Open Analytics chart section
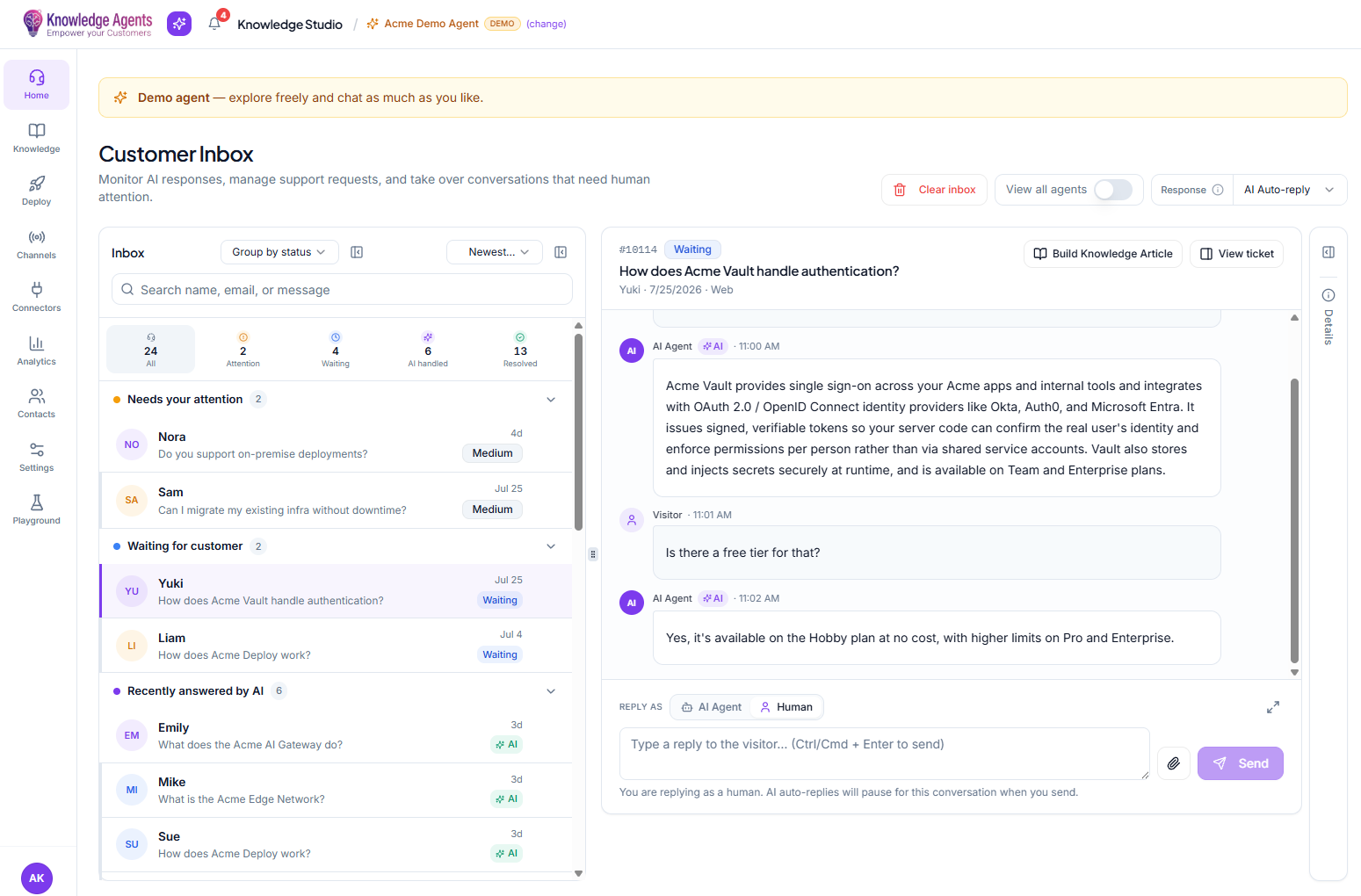 (x=37, y=350)
